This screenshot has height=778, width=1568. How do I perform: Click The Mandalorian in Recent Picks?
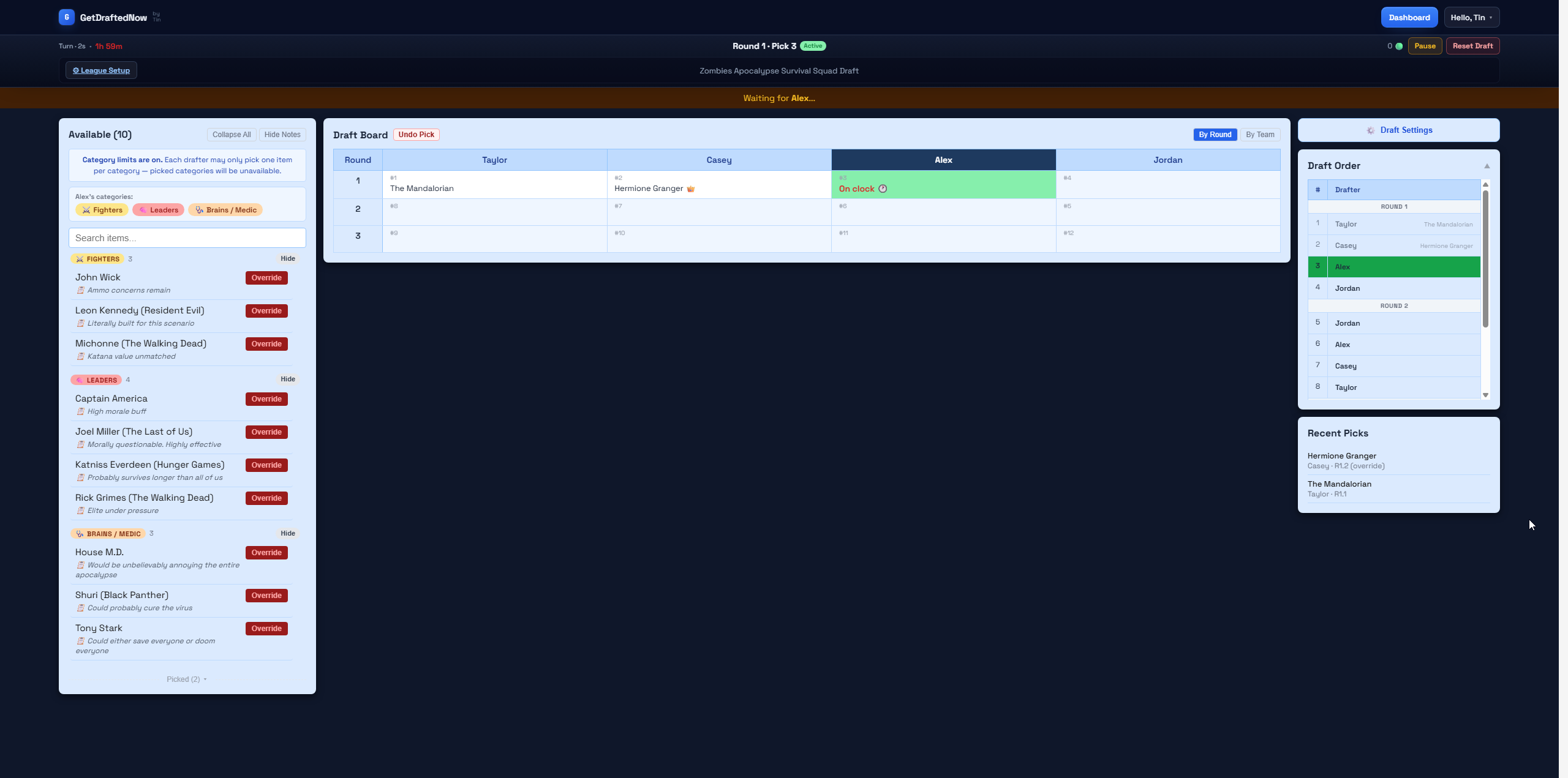[x=1339, y=484]
